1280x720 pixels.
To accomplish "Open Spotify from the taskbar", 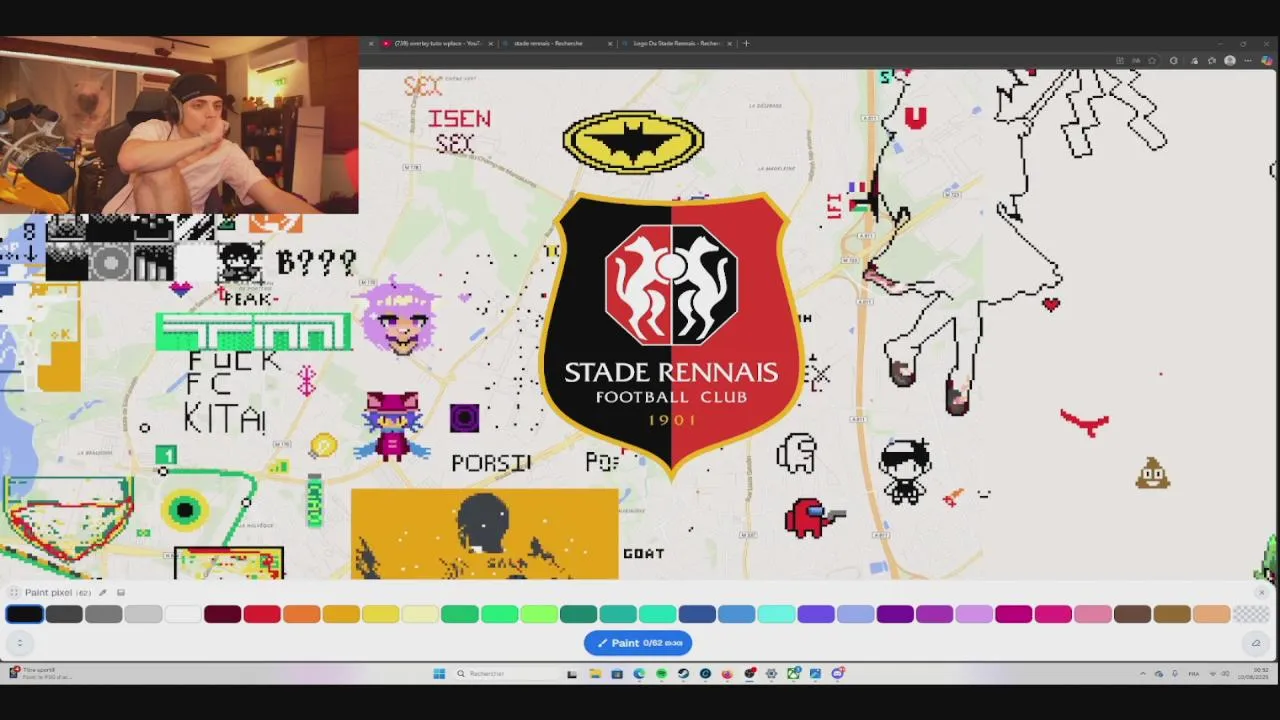I will (661, 674).
